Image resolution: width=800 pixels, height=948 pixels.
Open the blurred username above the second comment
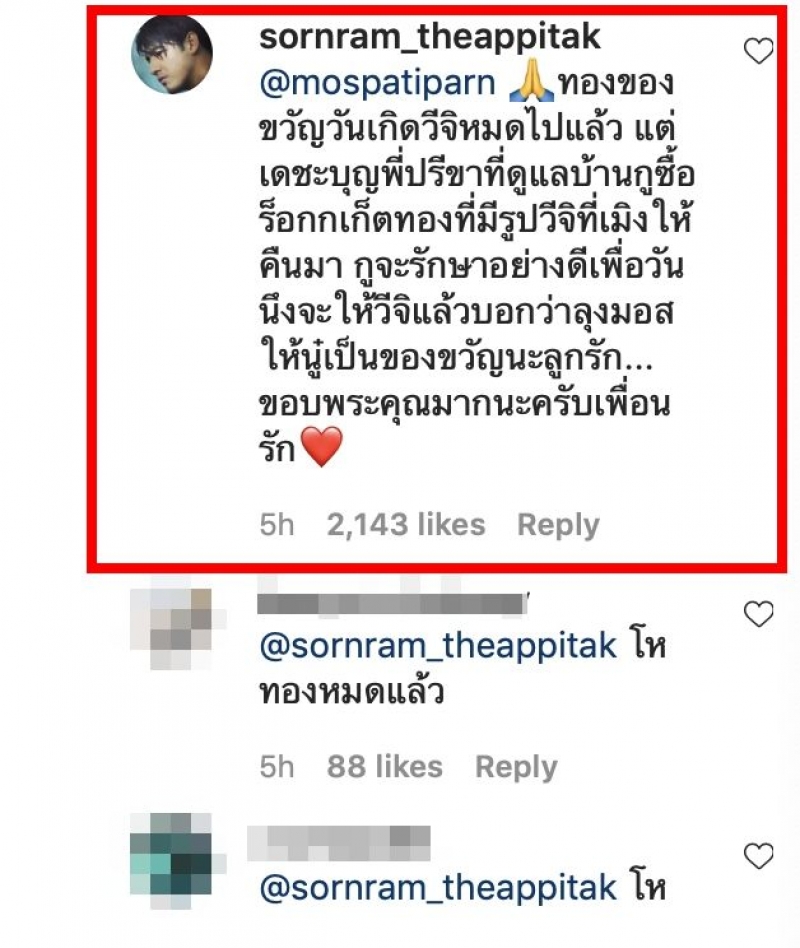click(x=392, y=603)
